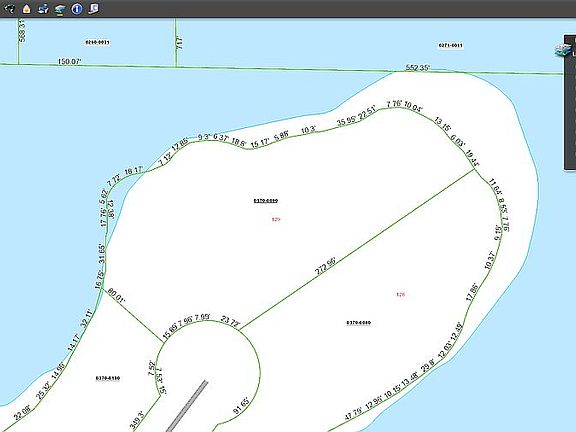Viewport: 576px width, 432px height.
Task: Open the legend document icon
Action: 93,8
